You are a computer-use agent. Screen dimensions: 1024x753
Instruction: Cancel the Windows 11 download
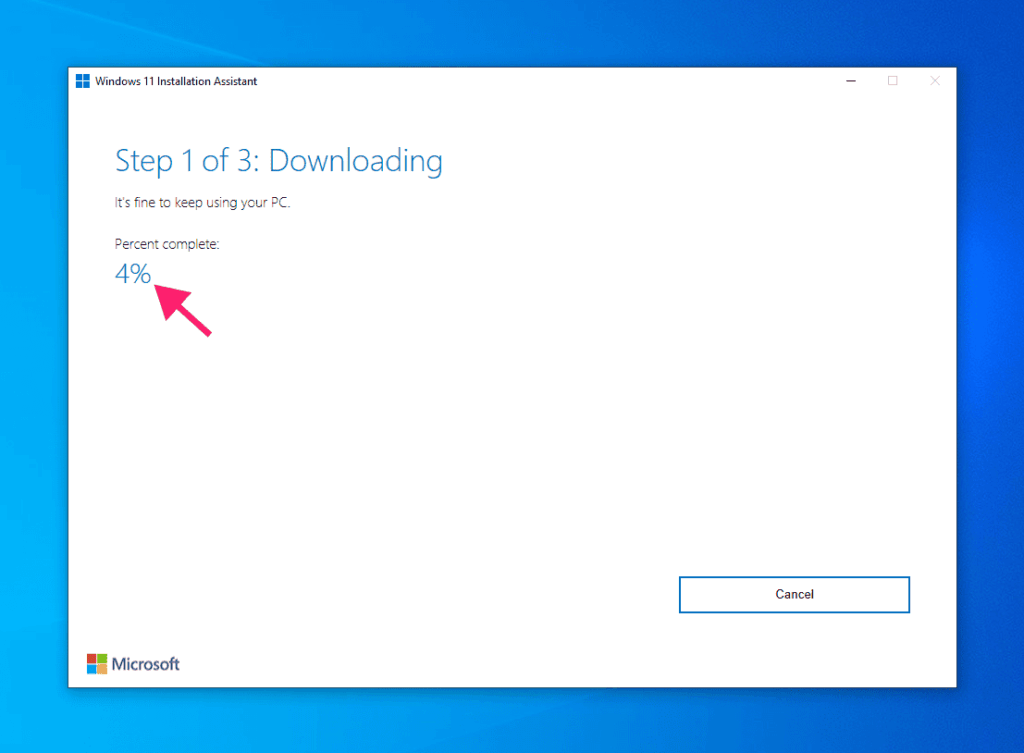click(794, 594)
